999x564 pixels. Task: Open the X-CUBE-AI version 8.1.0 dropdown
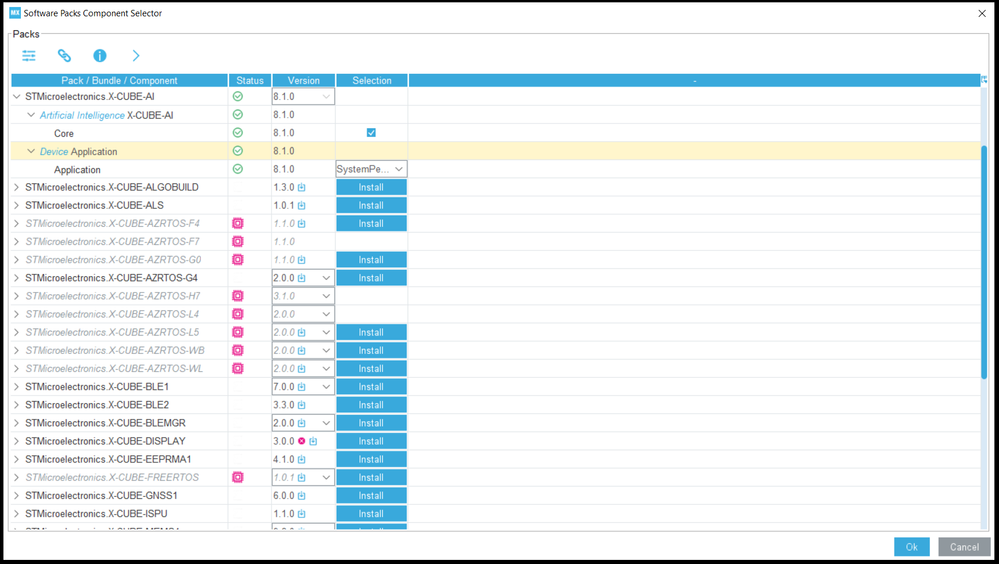[303, 97]
